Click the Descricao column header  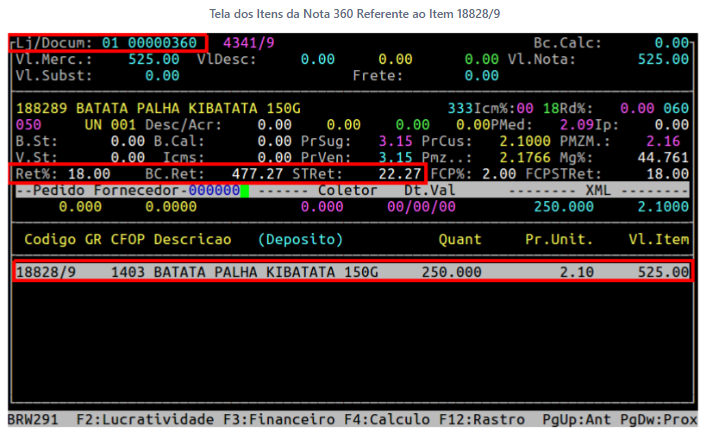193,240
